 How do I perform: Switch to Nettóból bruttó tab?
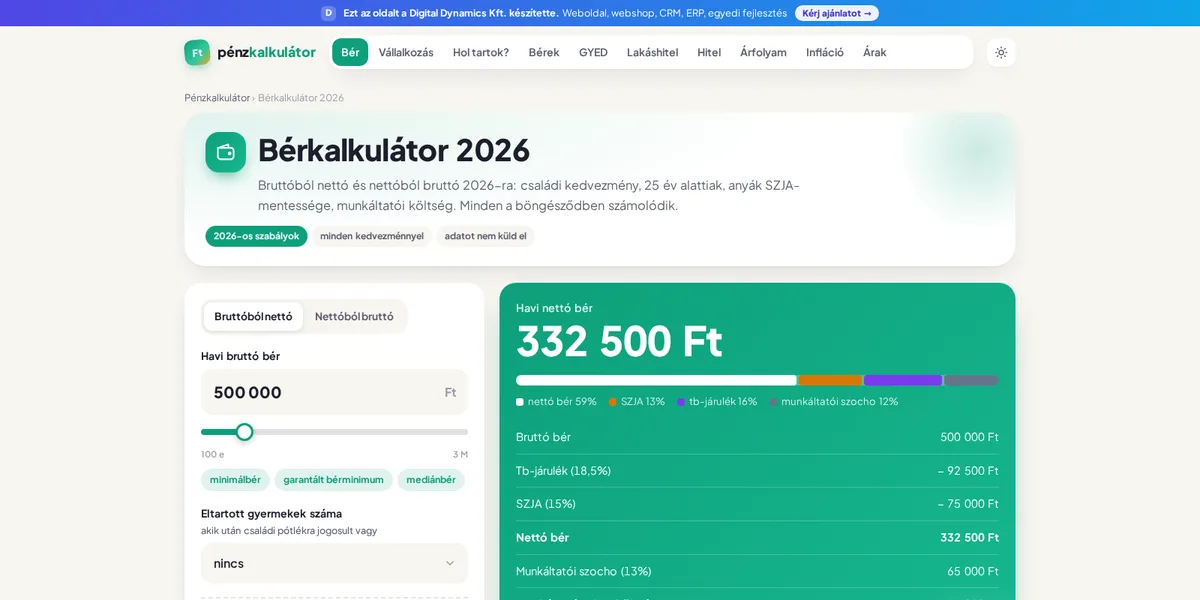tap(354, 317)
